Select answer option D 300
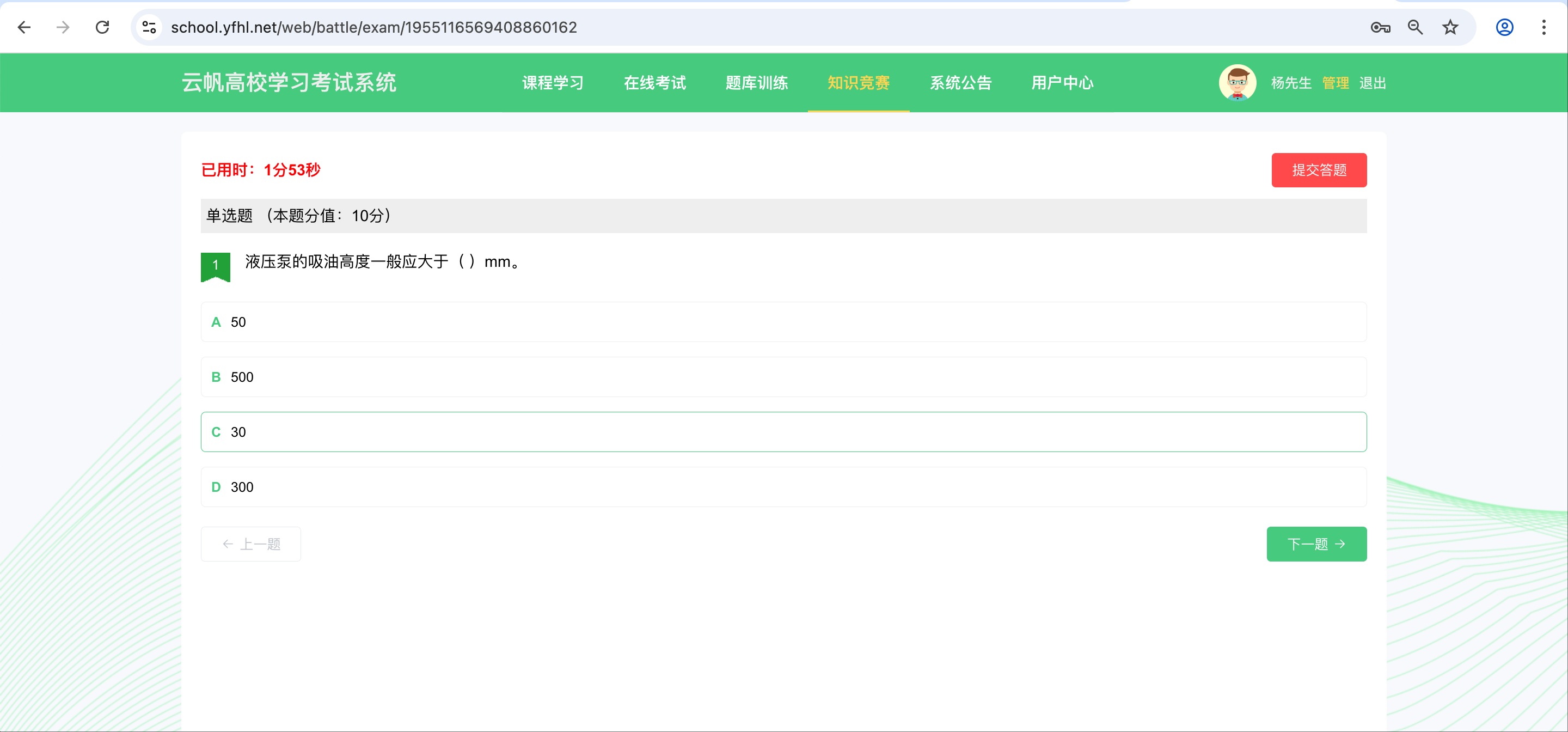Screen dimensions: 1568x732 (783, 487)
